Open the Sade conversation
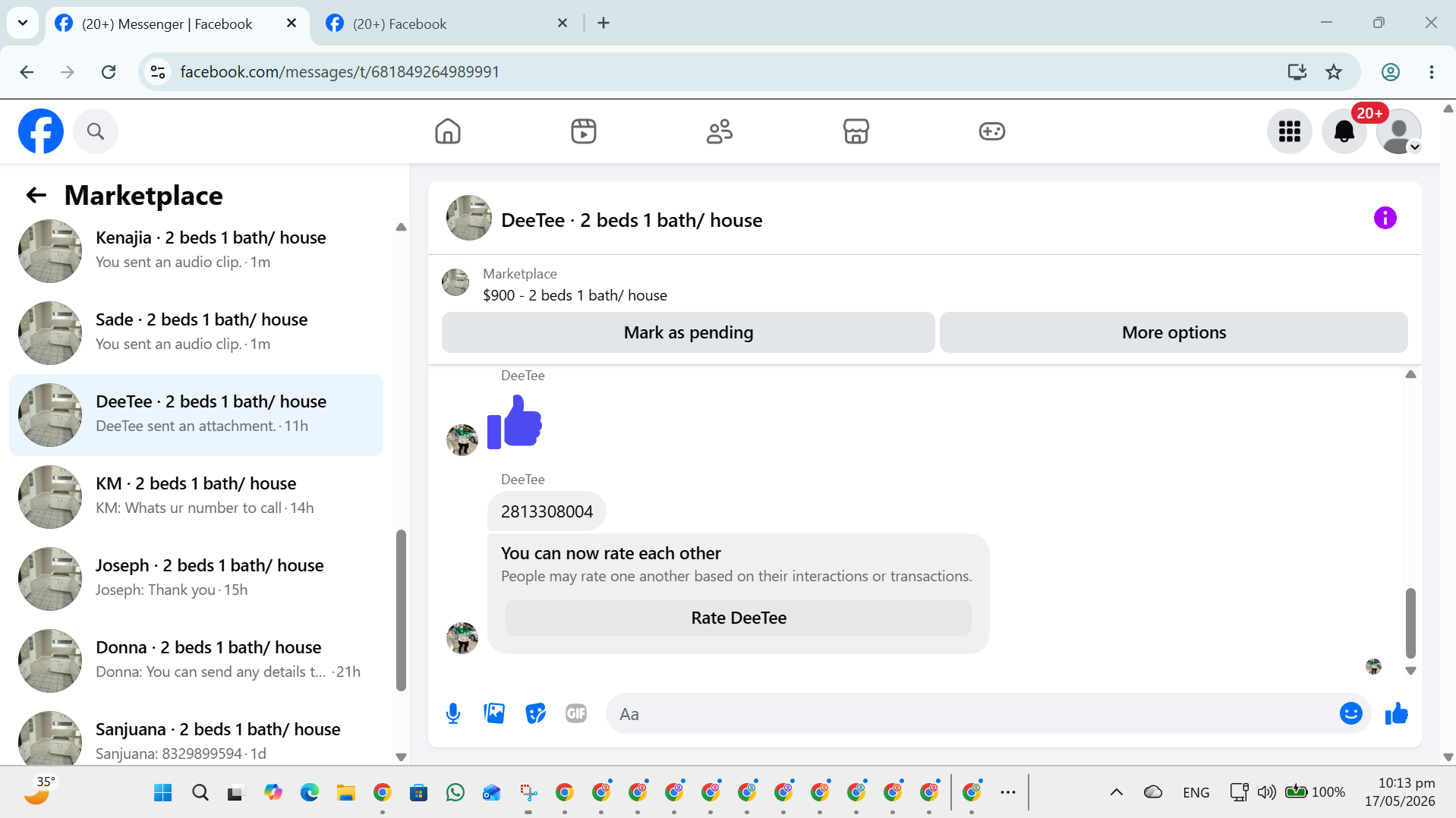This screenshot has width=1456, height=818. click(197, 333)
